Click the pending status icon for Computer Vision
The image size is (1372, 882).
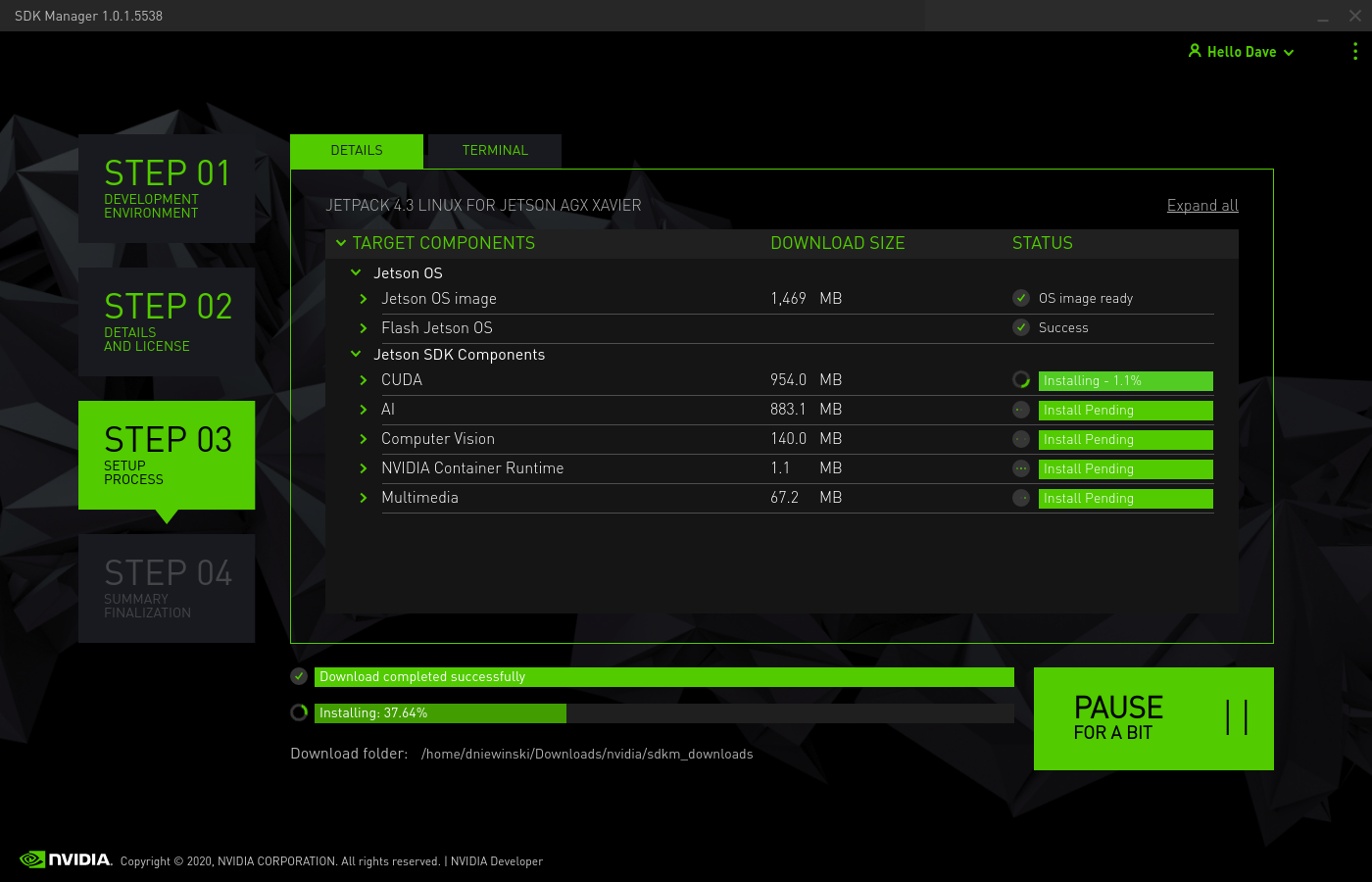pyautogui.click(x=1021, y=439)
